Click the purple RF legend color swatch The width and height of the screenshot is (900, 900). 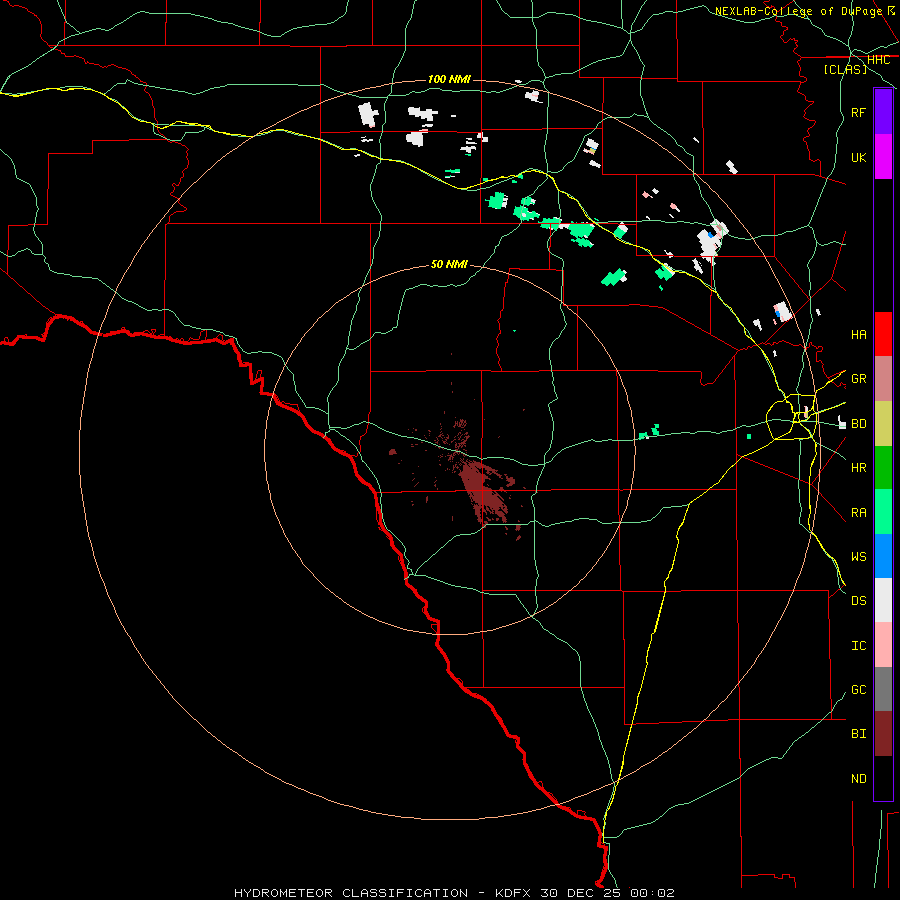(883, 112)
